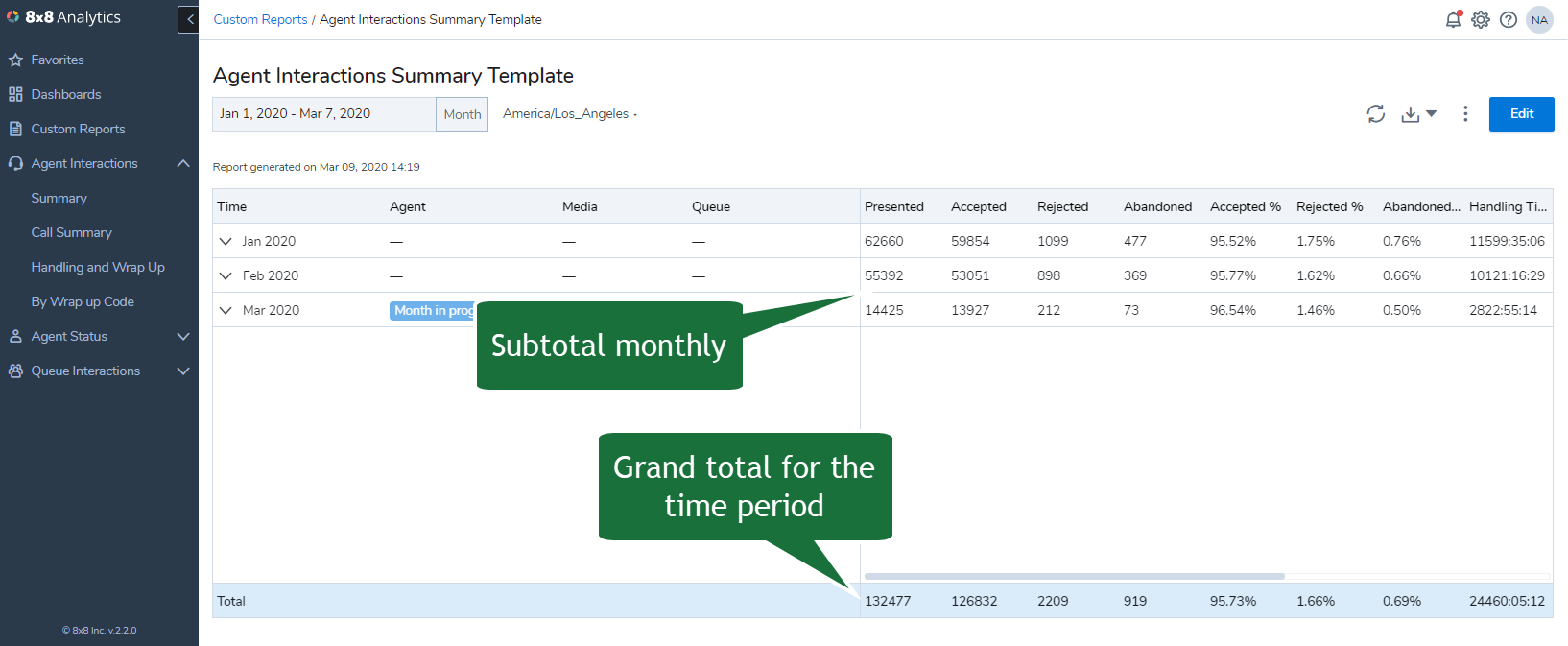Expand the Mar 2020 row
This screenshot has width=1568, height=646.
(226, 310)
